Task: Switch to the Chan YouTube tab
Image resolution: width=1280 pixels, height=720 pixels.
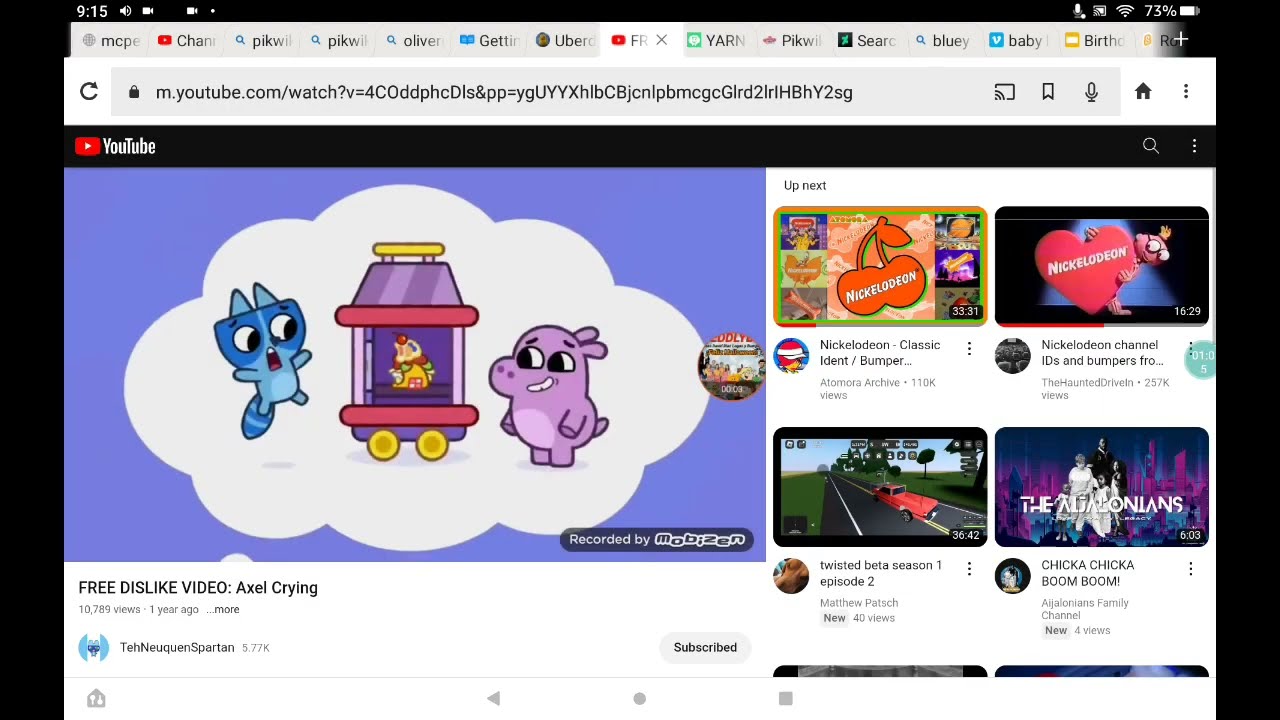Action: [x=186, y=41]
